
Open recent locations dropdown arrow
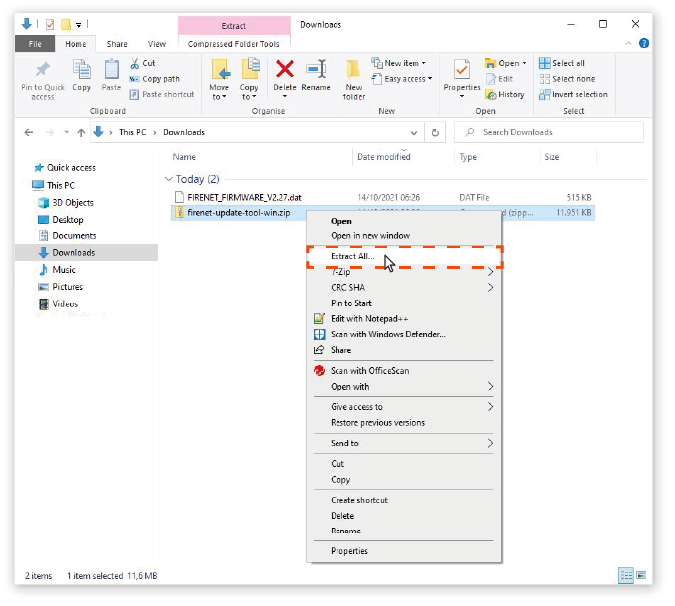point(66,132)
